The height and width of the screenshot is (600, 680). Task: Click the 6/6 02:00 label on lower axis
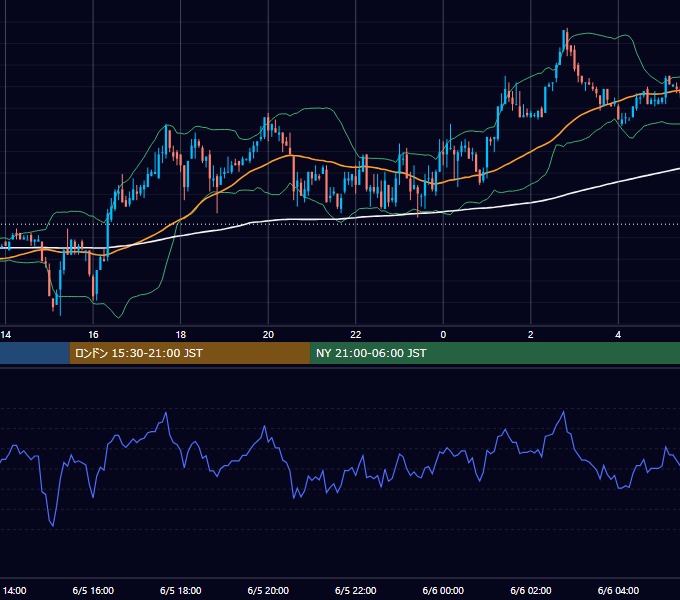tap(531, 590)
